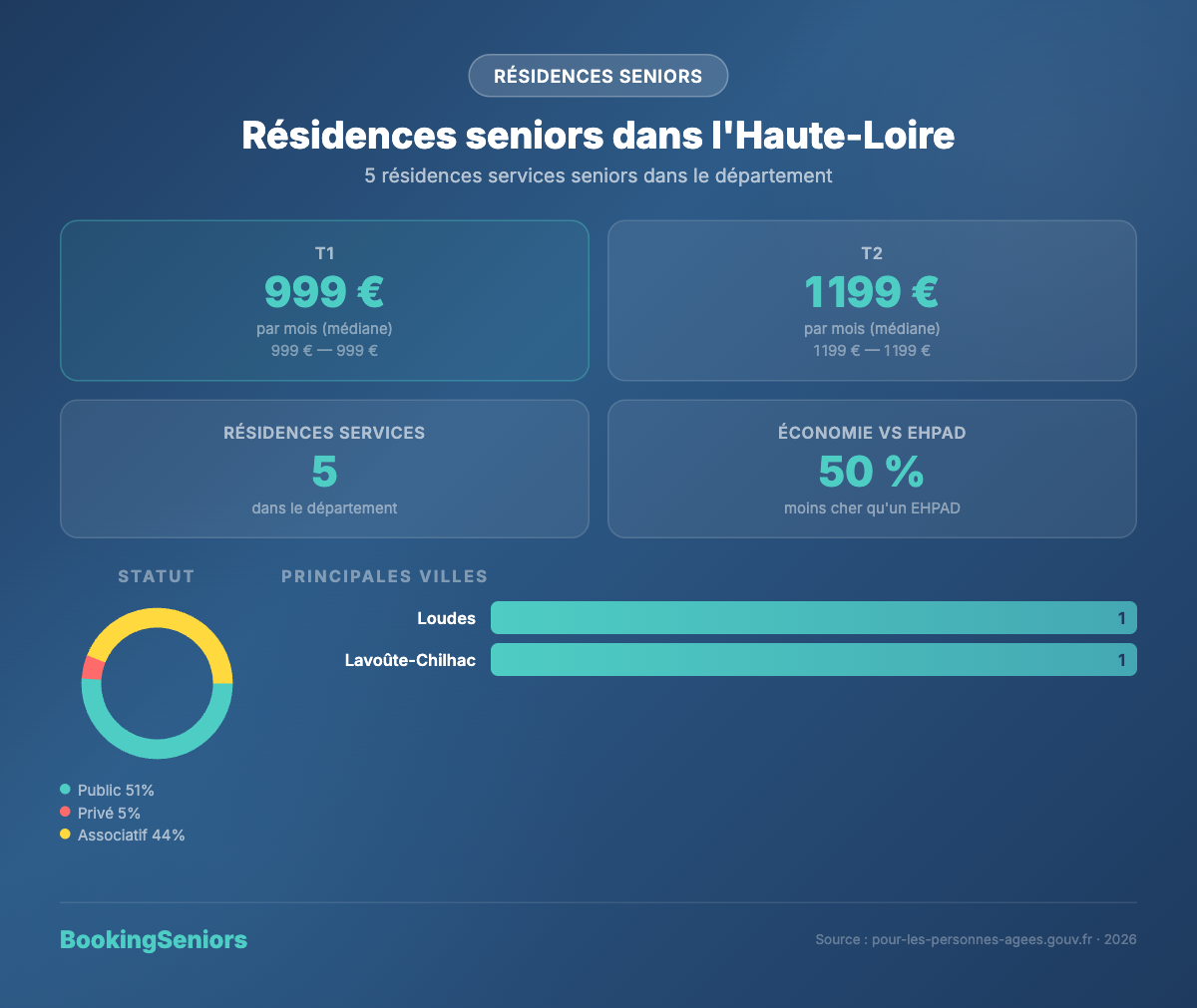This screenshot has height=1008, width=1197.
Task: Click the teal segment of the status donut
Action: 157,748
